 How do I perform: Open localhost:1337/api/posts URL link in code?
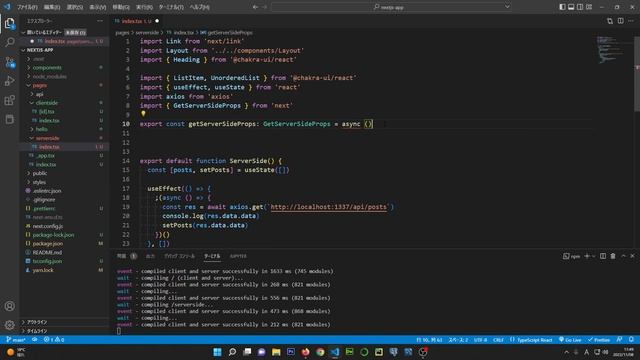pos(329,207)
